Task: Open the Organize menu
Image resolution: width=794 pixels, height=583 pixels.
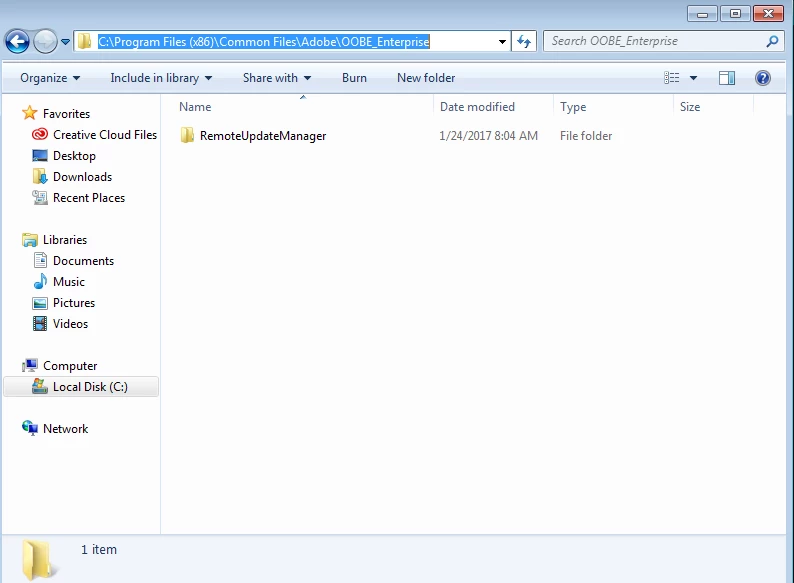Action: (x=50, y=78)
